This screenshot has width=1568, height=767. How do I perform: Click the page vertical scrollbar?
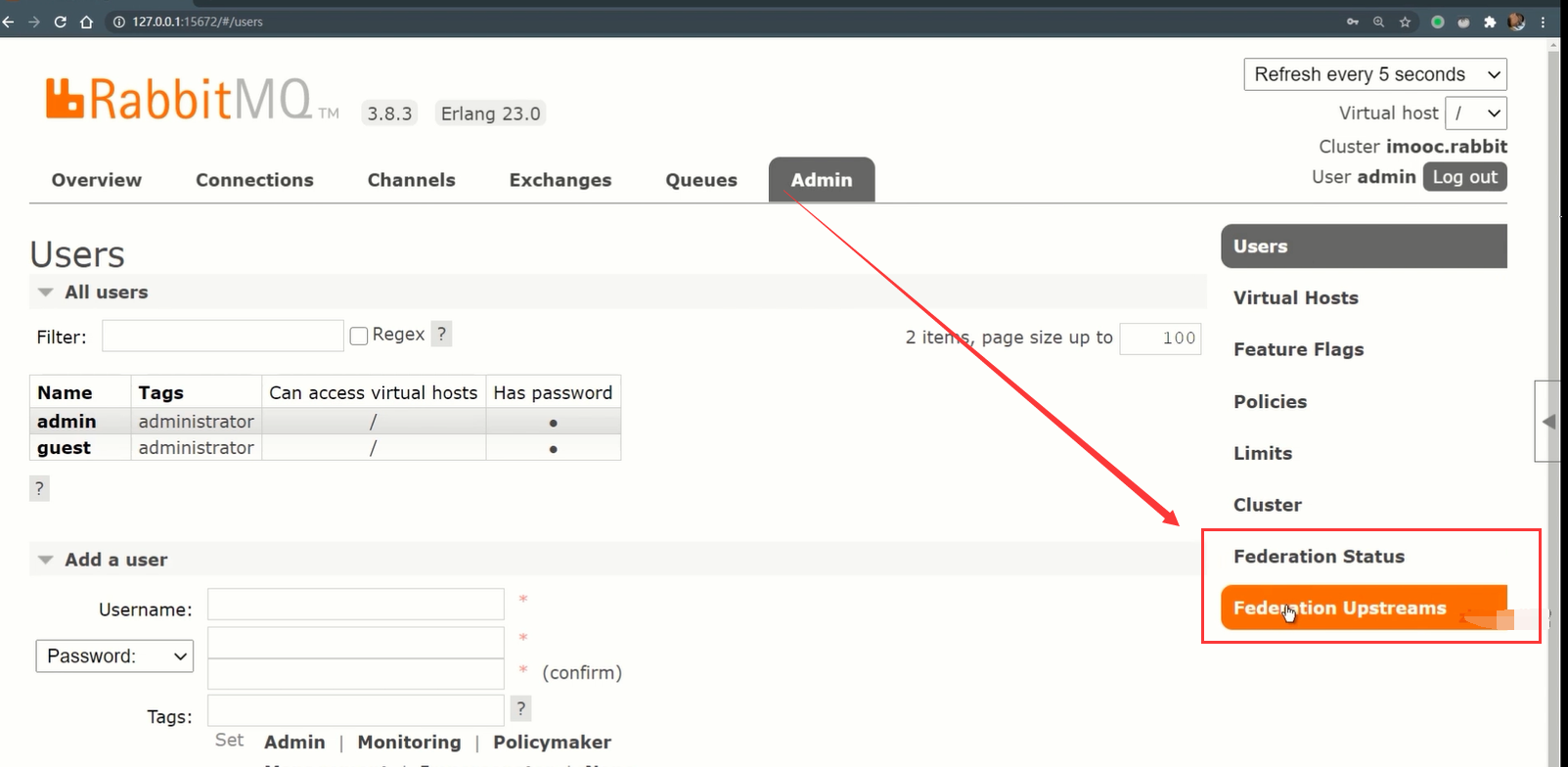[1554, 403]
